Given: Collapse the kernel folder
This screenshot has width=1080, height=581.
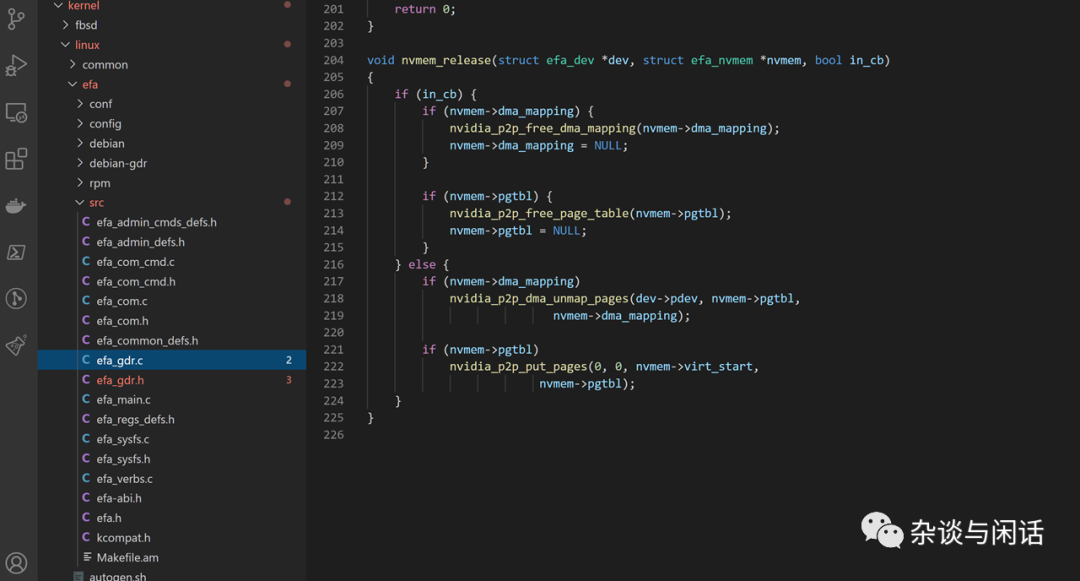Looking at the screenshot, I should [x=59, y=6].
